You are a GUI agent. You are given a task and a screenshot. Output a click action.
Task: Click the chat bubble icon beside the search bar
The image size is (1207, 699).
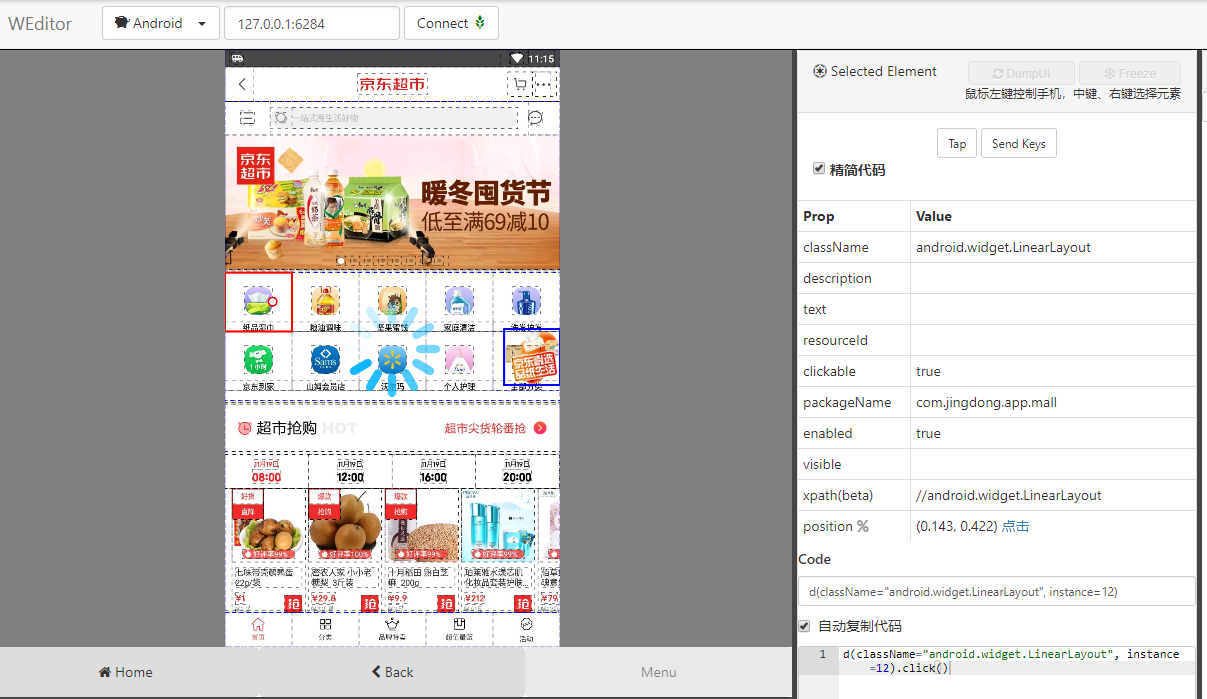536,118
